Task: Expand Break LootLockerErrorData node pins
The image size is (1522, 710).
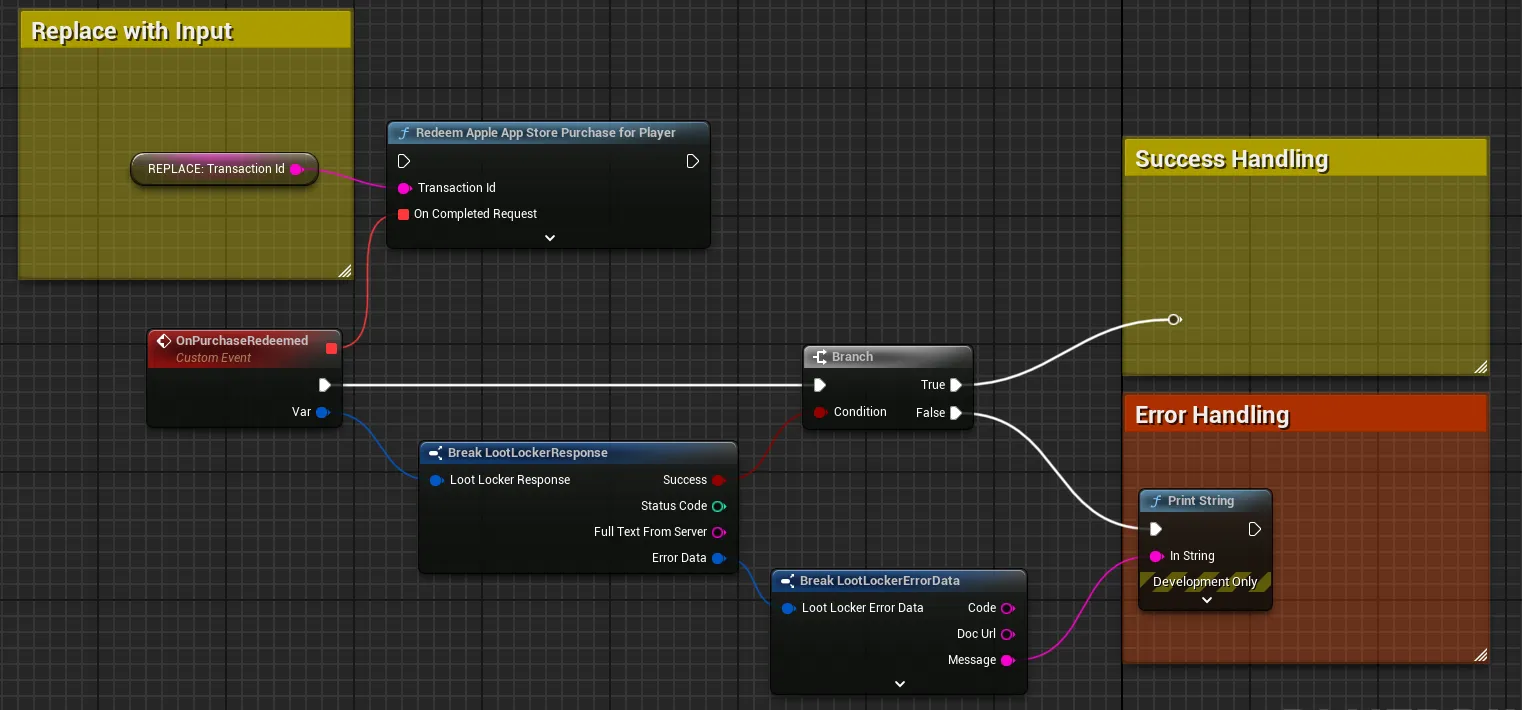Action: pyautogui.click(x=899, y=684)
